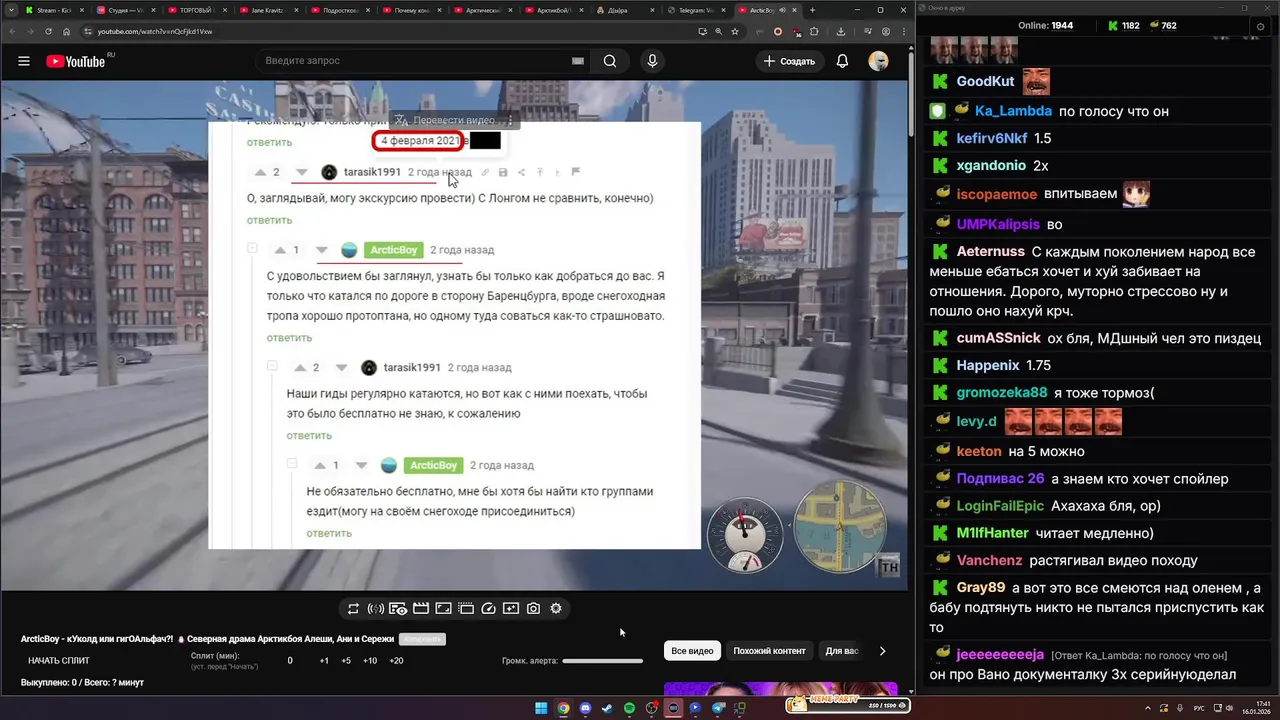Click the clapperboard icon in player toolbar

[x=421, y=608]
